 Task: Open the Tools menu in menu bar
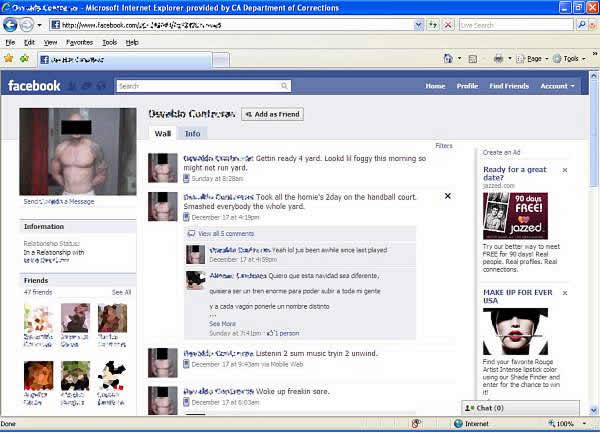coord(109,42)
